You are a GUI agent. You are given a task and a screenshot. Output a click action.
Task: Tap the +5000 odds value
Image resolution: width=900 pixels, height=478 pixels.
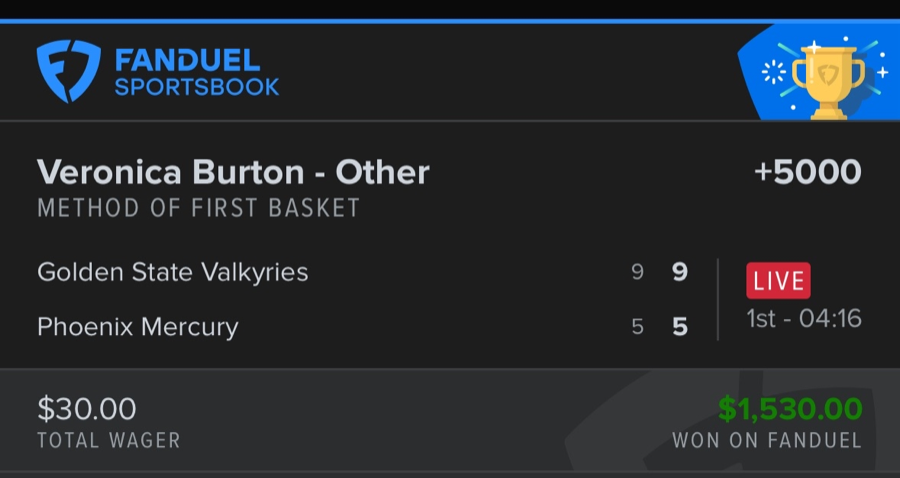(x=807, y=172)
